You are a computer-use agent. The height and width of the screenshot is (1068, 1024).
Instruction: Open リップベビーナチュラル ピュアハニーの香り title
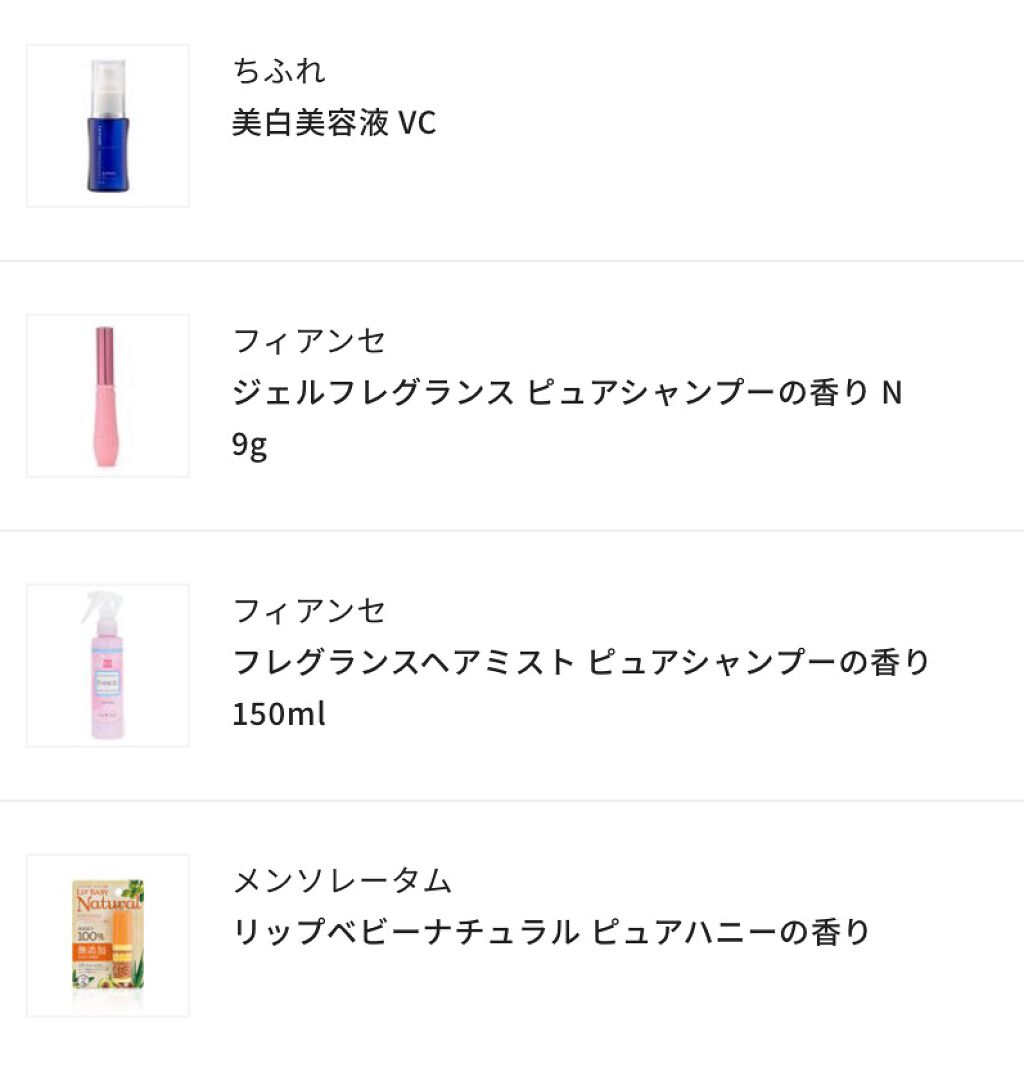point(551,933)
